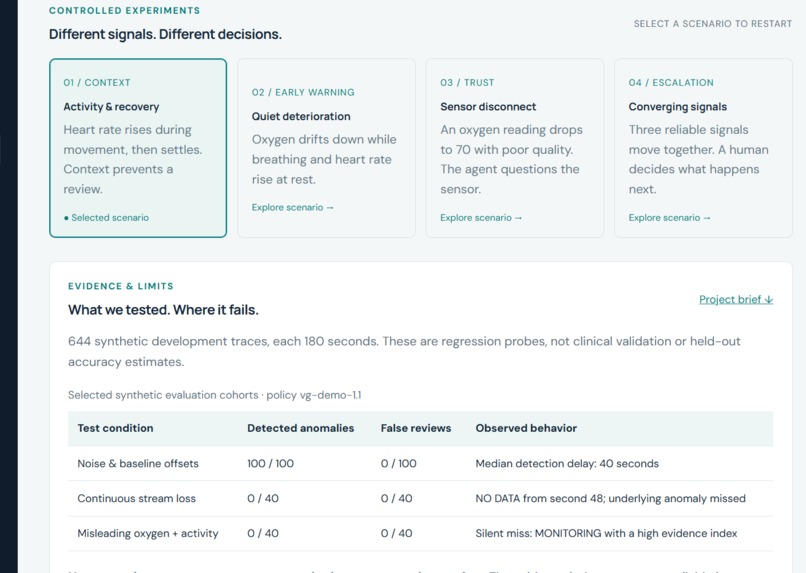The image size is (806, 573).
Task: Select the Misleading oxygen + activity row
Action: [420, 533]
